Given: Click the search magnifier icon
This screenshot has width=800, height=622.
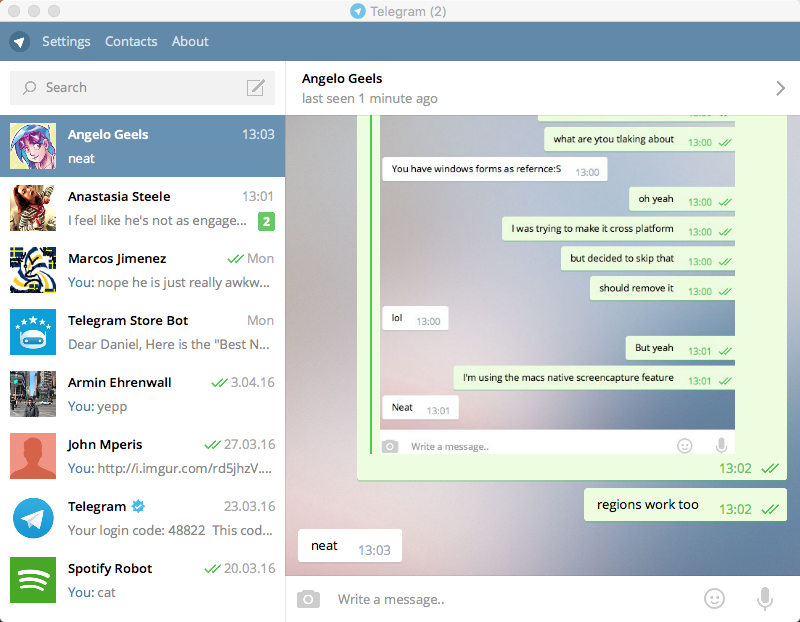Looking at the screenshot, I should point(29,88).
